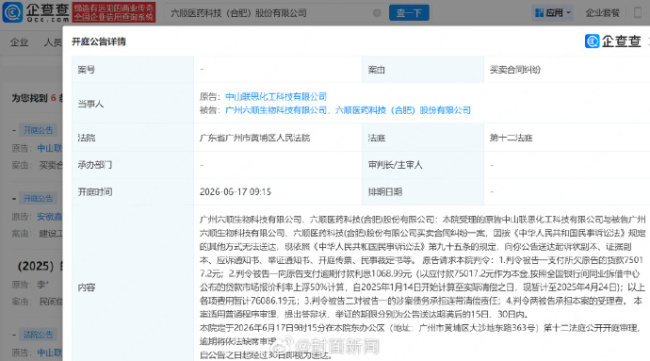Click the second 开庭公告 tag in background list
650x361 pixels.
tap(38, 199)
